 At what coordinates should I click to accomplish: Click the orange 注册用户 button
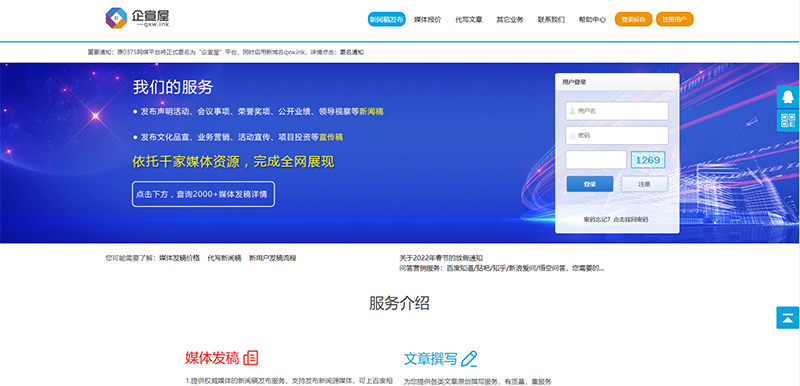pyautogui.click(x=674, y=19)
